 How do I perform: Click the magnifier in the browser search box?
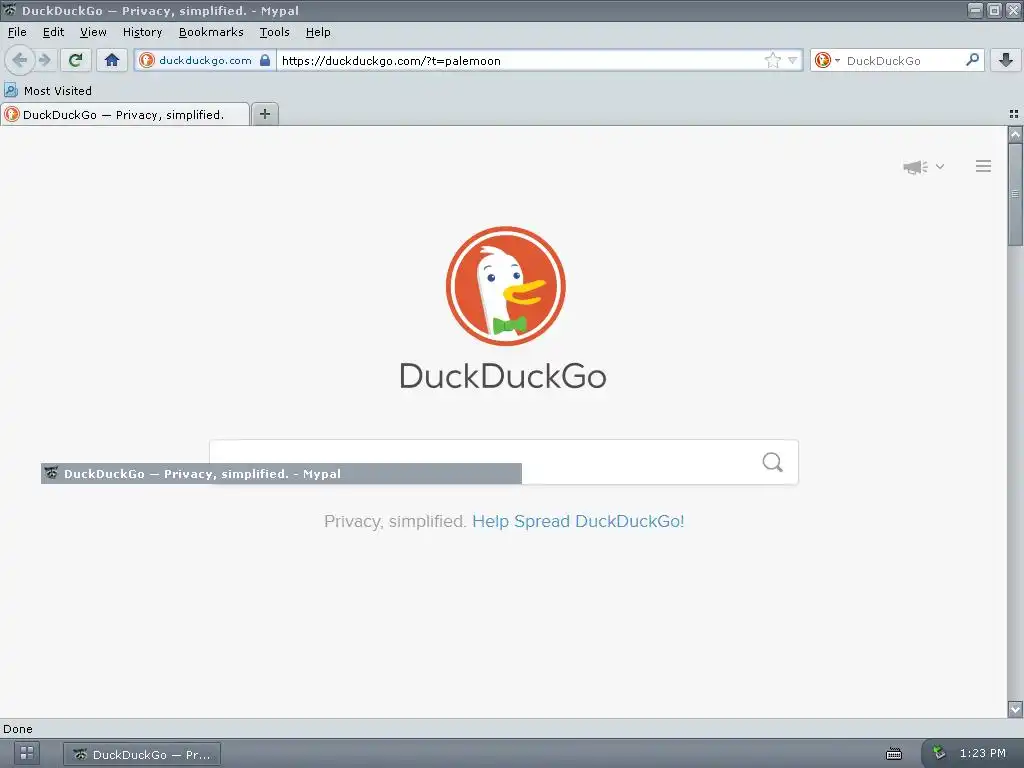pyautogui.click(x=972, y=59)
